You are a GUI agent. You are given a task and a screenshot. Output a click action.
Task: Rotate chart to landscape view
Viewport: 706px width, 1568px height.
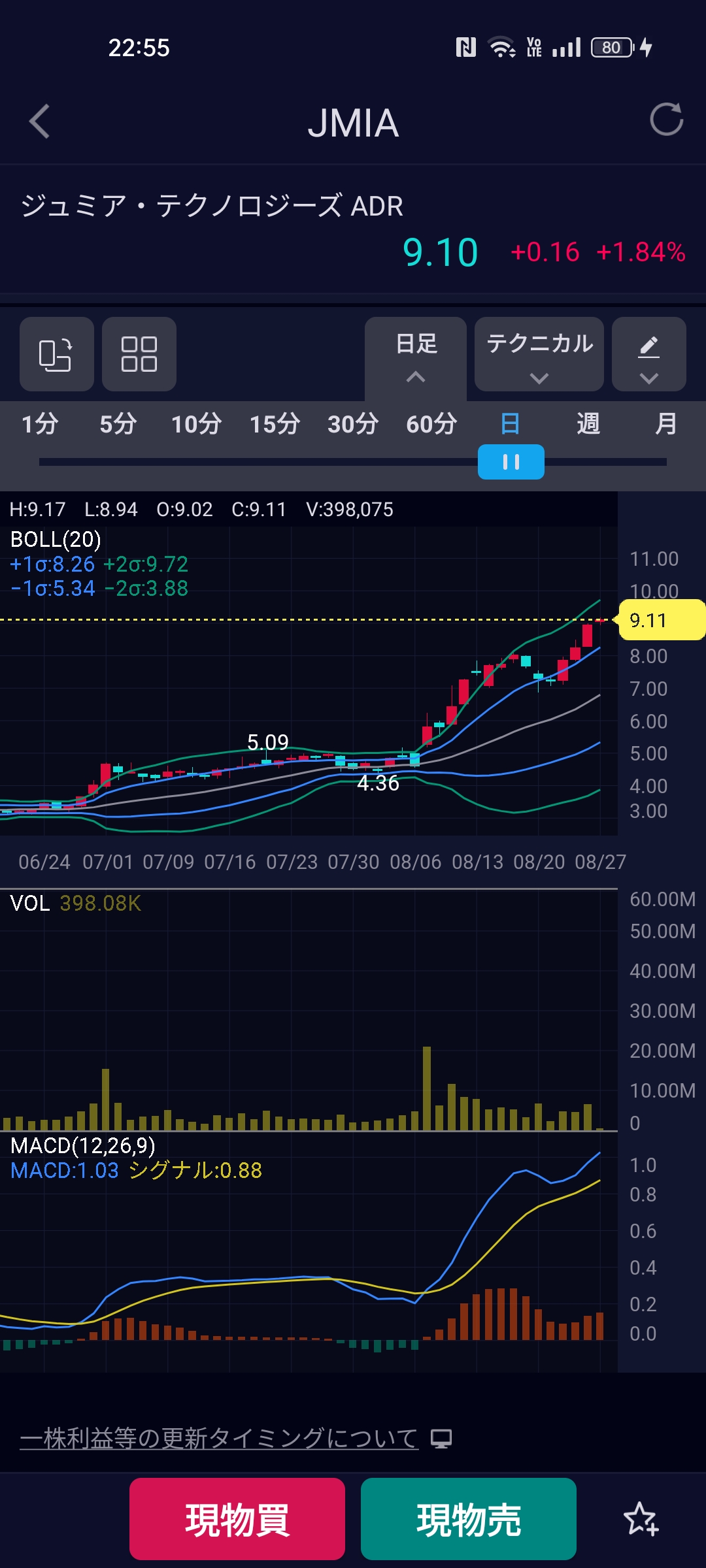(57, 354)
